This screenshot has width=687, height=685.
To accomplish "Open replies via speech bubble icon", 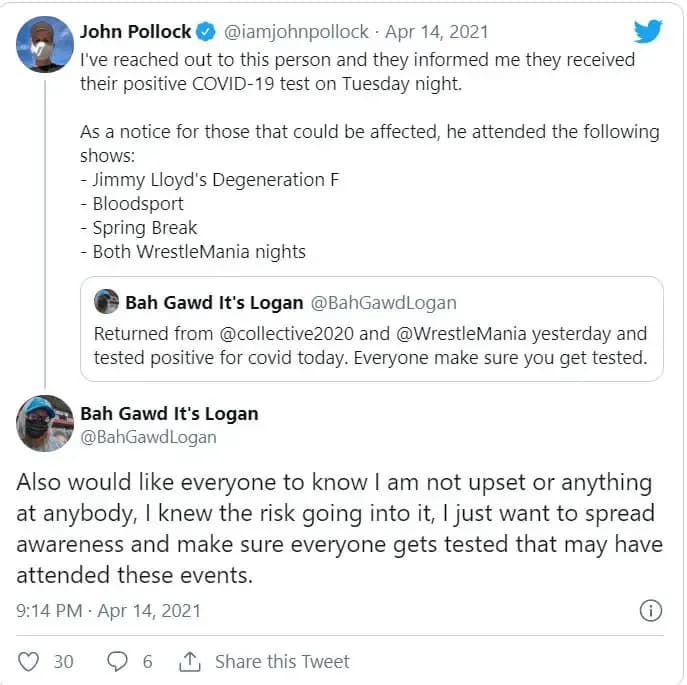I will coord(117,661).
